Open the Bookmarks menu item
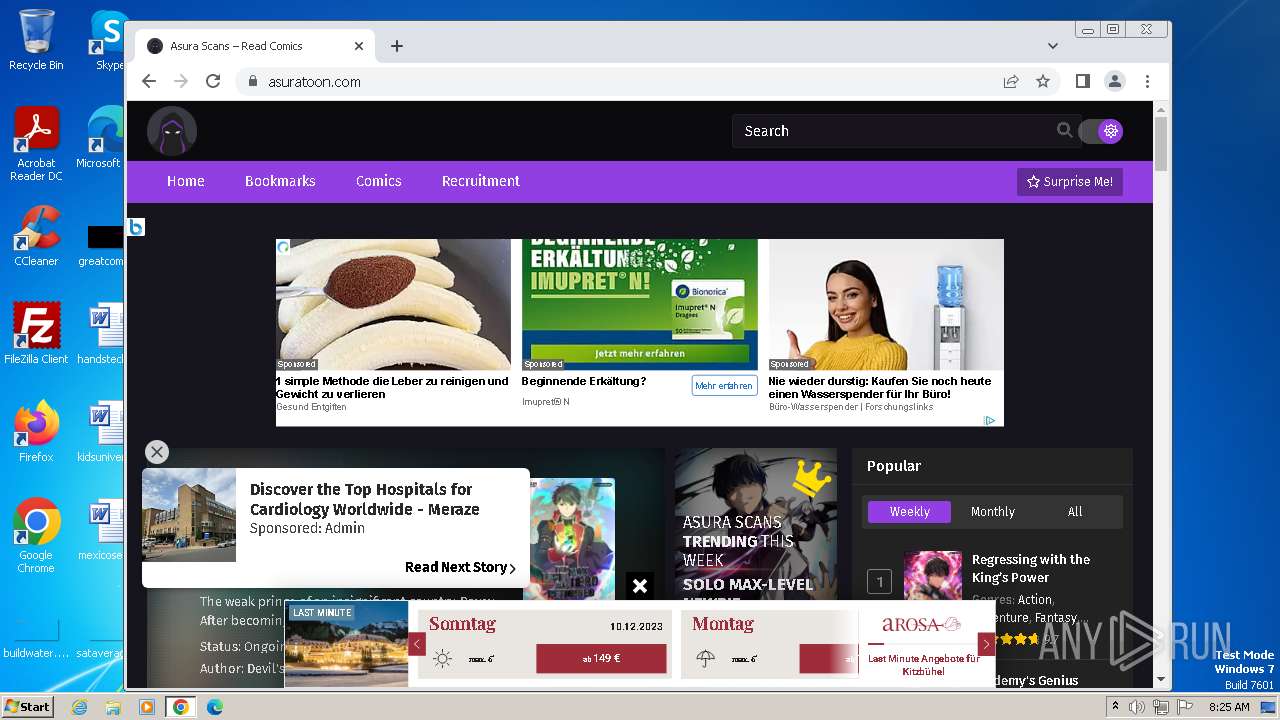 click(x=280, y=181)
